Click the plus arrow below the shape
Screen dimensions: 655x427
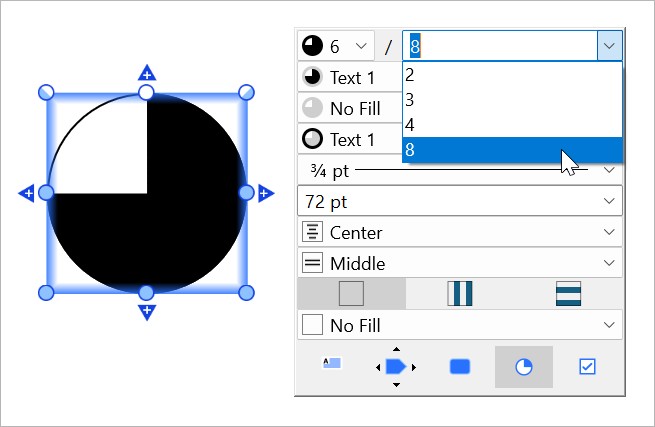147,312
